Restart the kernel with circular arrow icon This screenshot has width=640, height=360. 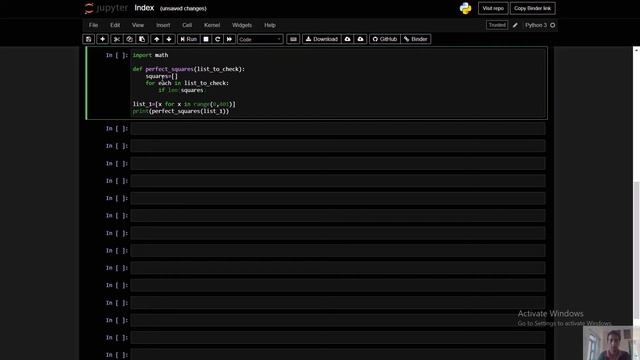218,39
